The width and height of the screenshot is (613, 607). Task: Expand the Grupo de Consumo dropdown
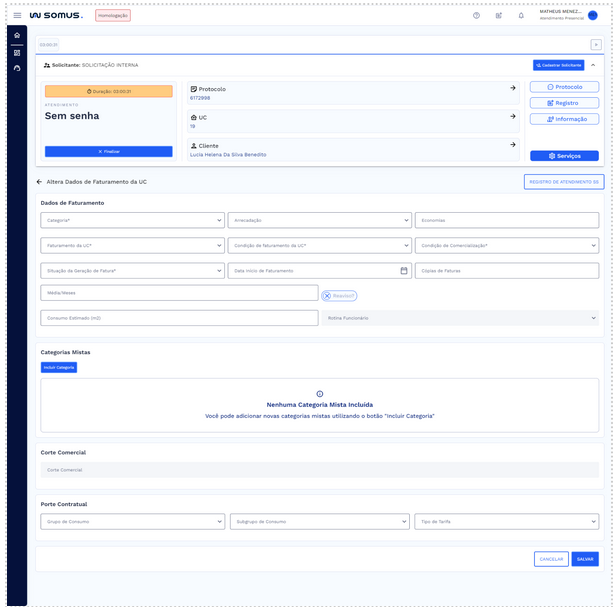pyautogui.click(x=132, y=521)
